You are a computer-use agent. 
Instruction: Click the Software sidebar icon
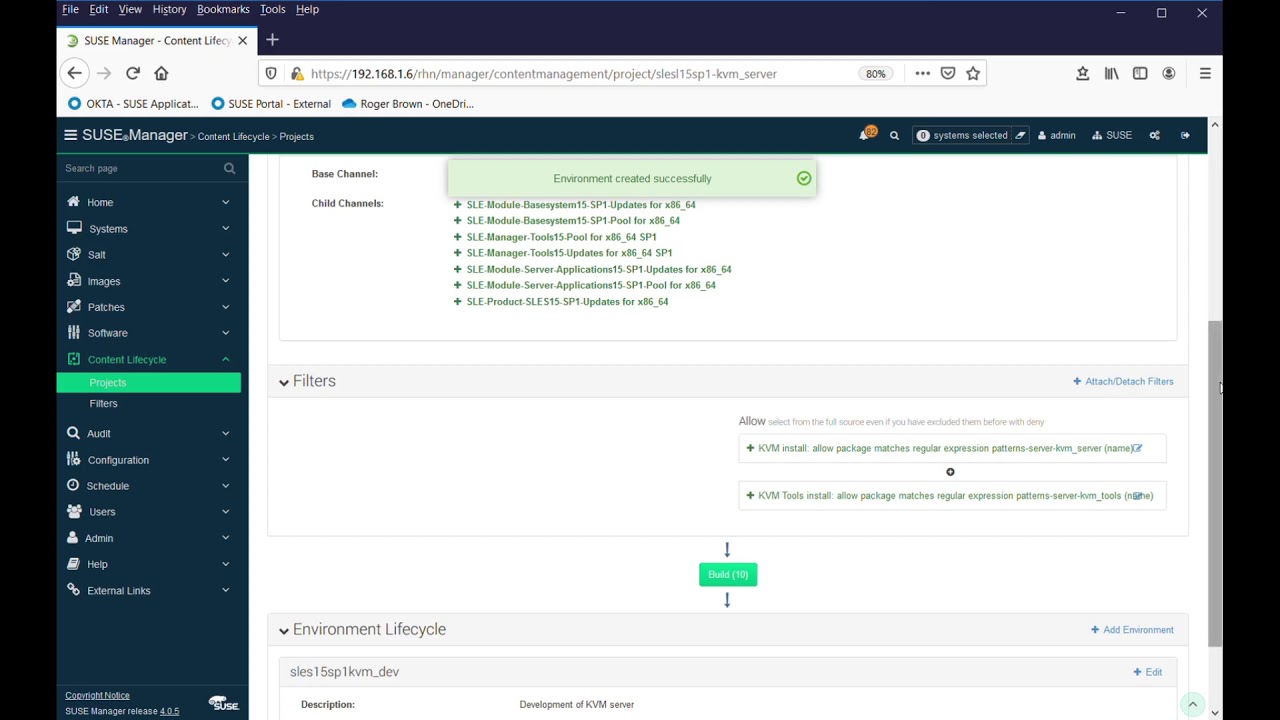(x=73, y=332)
